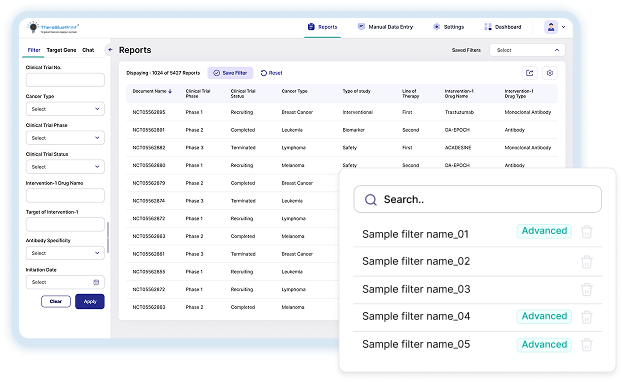Click the Clear button
This screenshot has height=382, width=623.
56,301
